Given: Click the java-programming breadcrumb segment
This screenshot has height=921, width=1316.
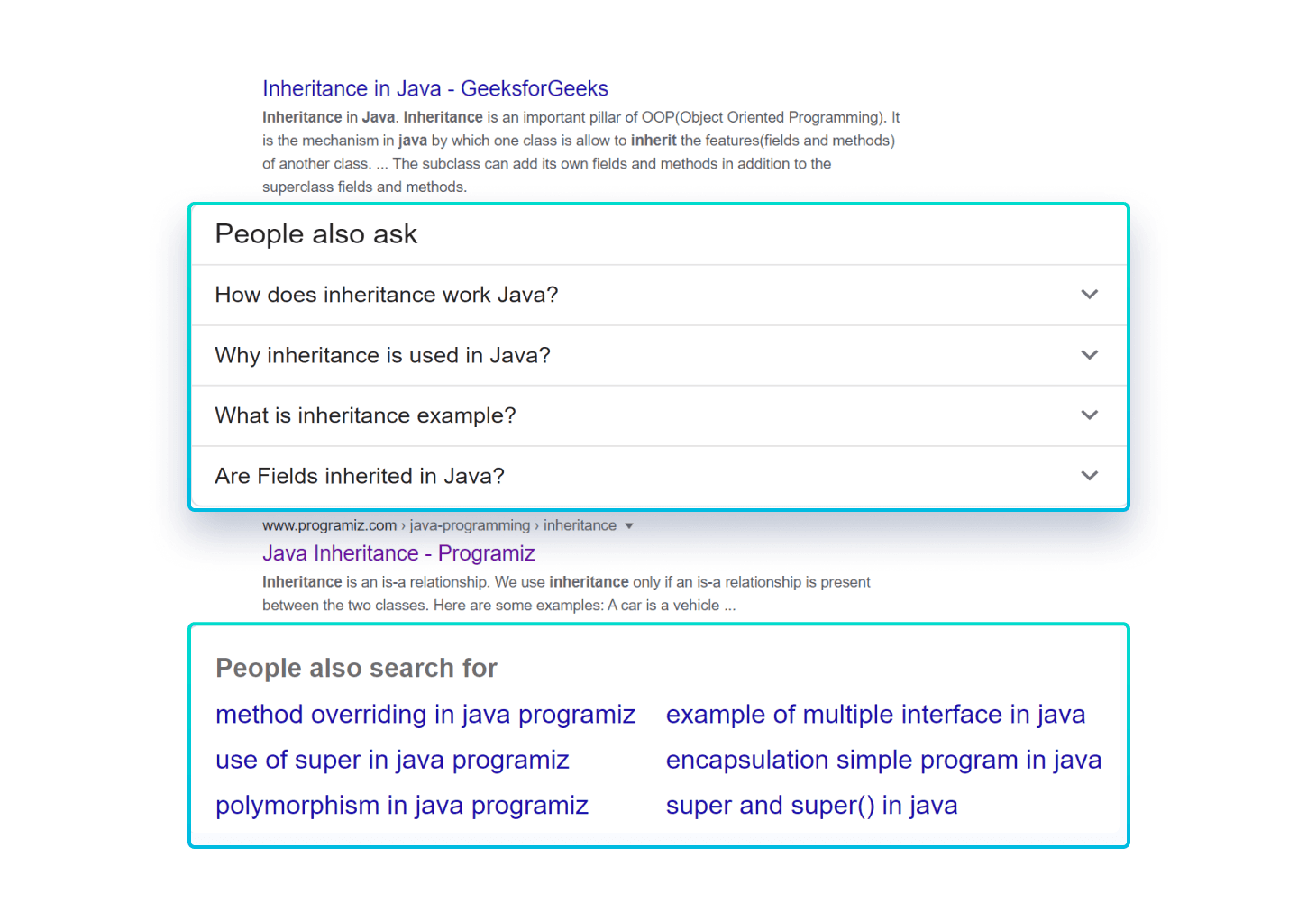Looking at the screenshot, I should [469, 524].
